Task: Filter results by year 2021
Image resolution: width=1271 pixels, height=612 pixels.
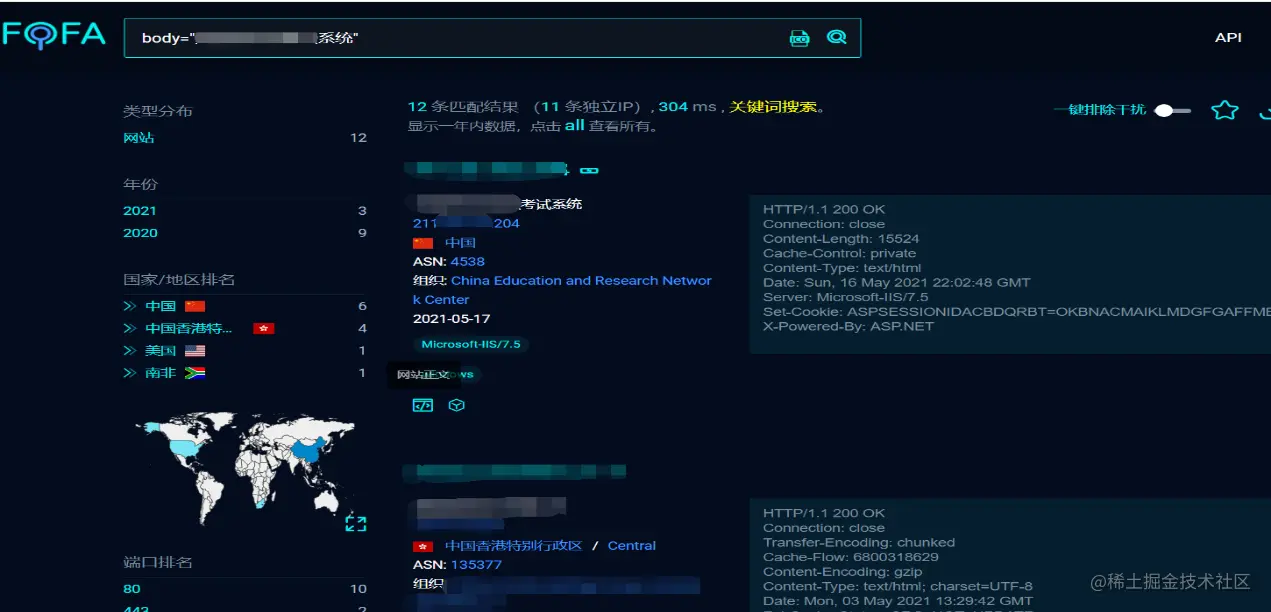Action: pos(139,210)
